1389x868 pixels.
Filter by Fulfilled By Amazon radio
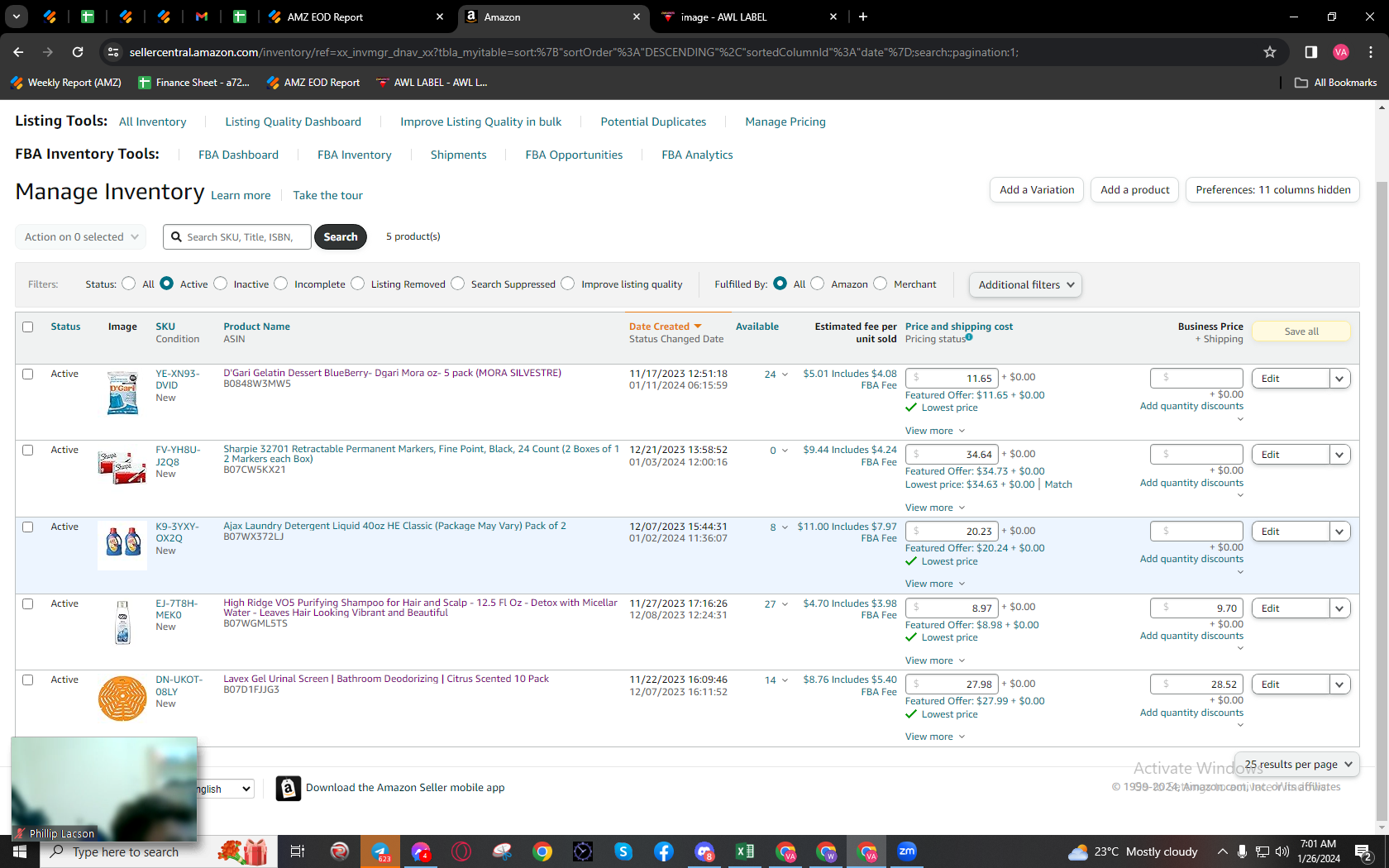[818, 284]
